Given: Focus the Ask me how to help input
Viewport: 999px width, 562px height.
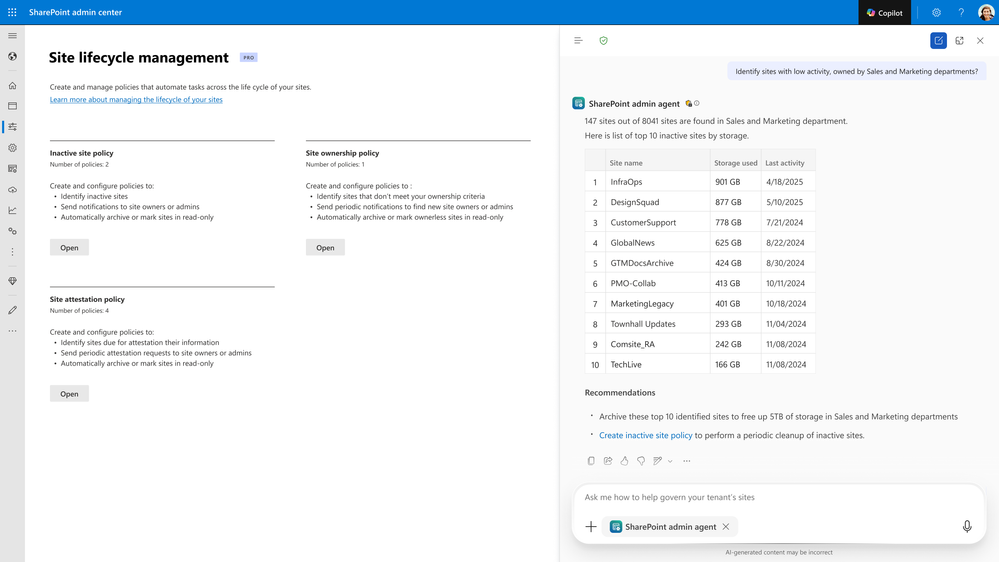Looking at the screenshot, I should point(779,497).
